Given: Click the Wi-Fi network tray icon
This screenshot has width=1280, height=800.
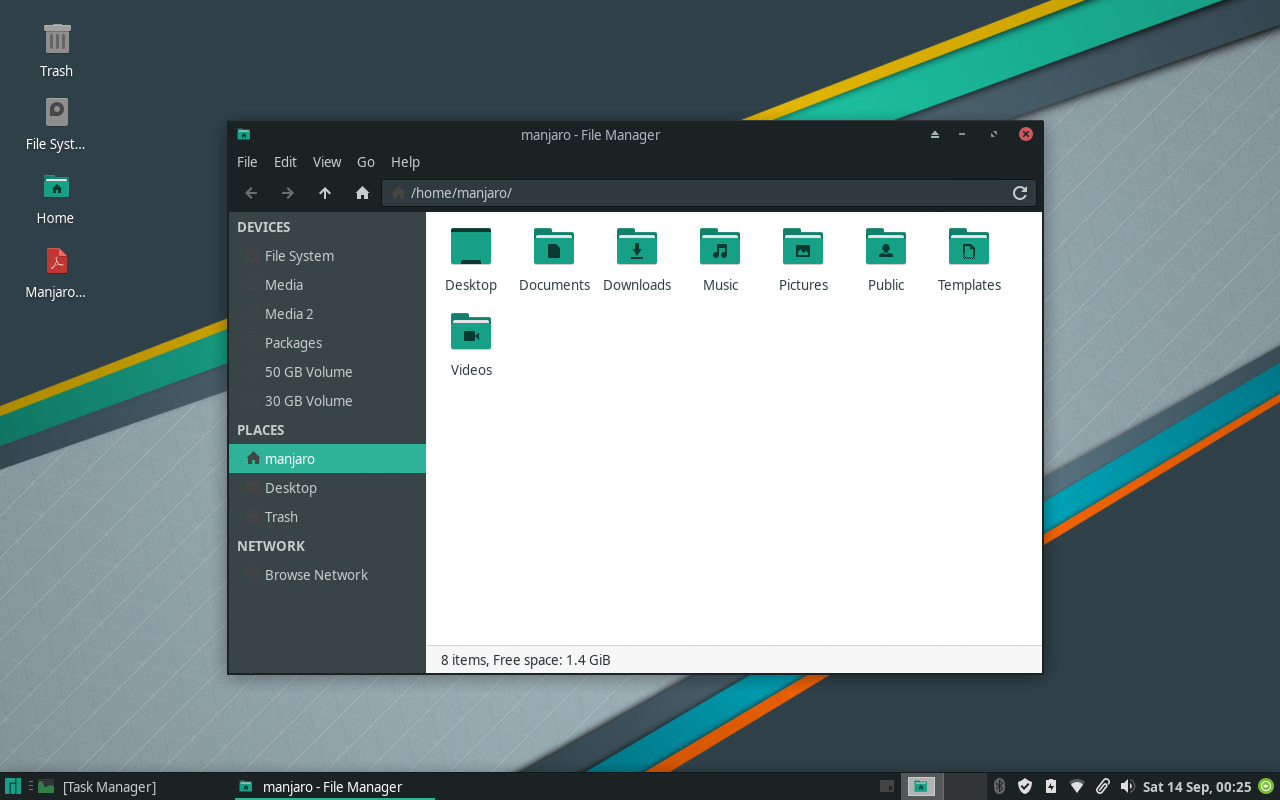Looking at the screenshot, I should [1076, 786].
